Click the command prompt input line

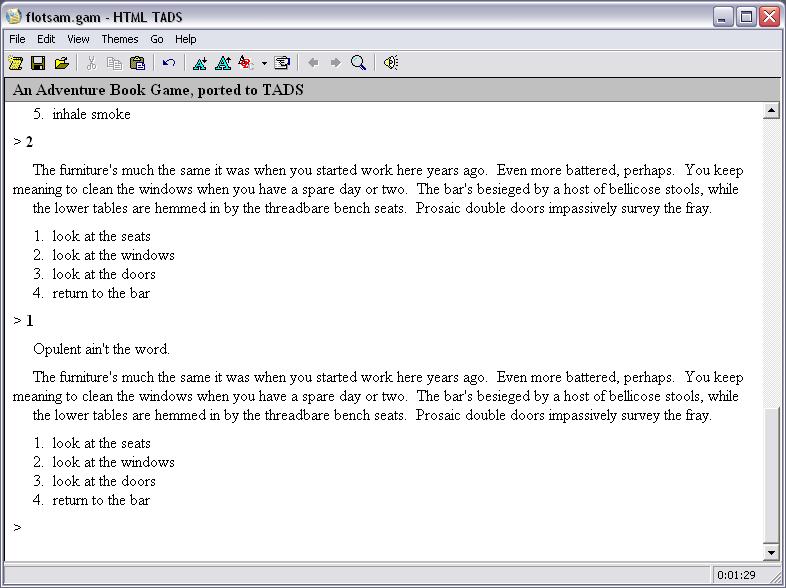[x=383, y=527]
